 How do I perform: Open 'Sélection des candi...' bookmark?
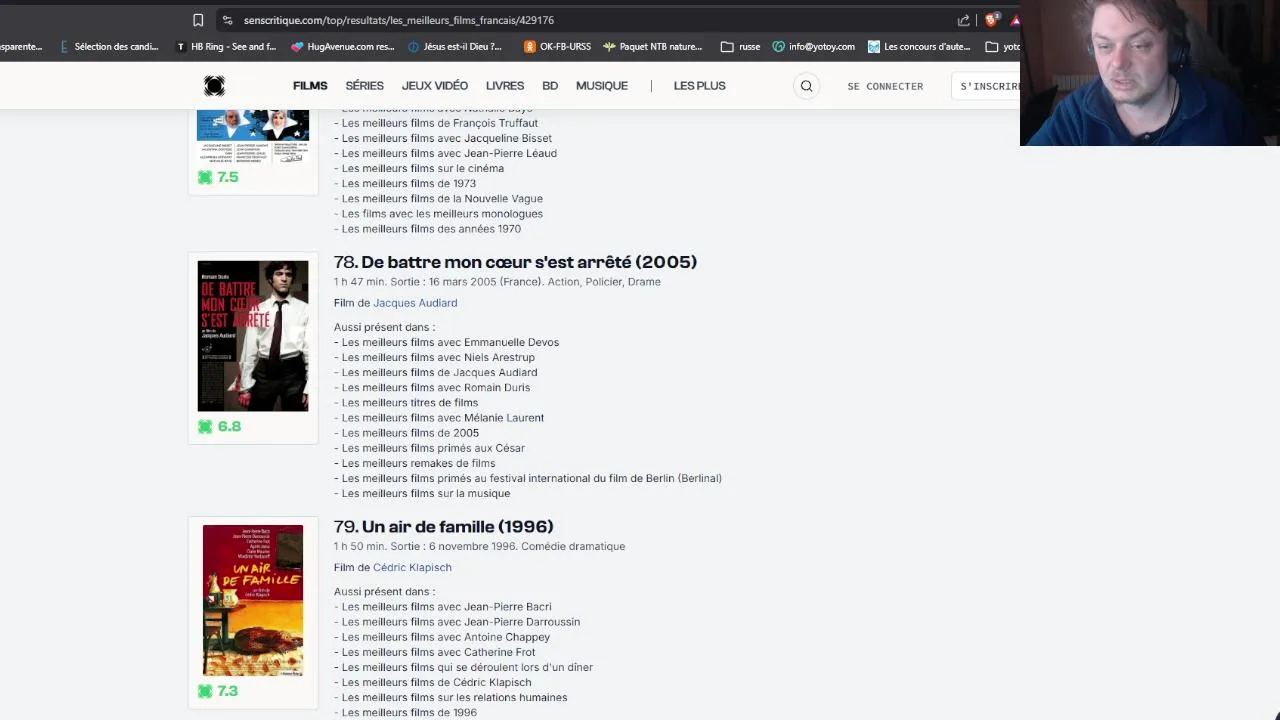(x=109, y=46)
